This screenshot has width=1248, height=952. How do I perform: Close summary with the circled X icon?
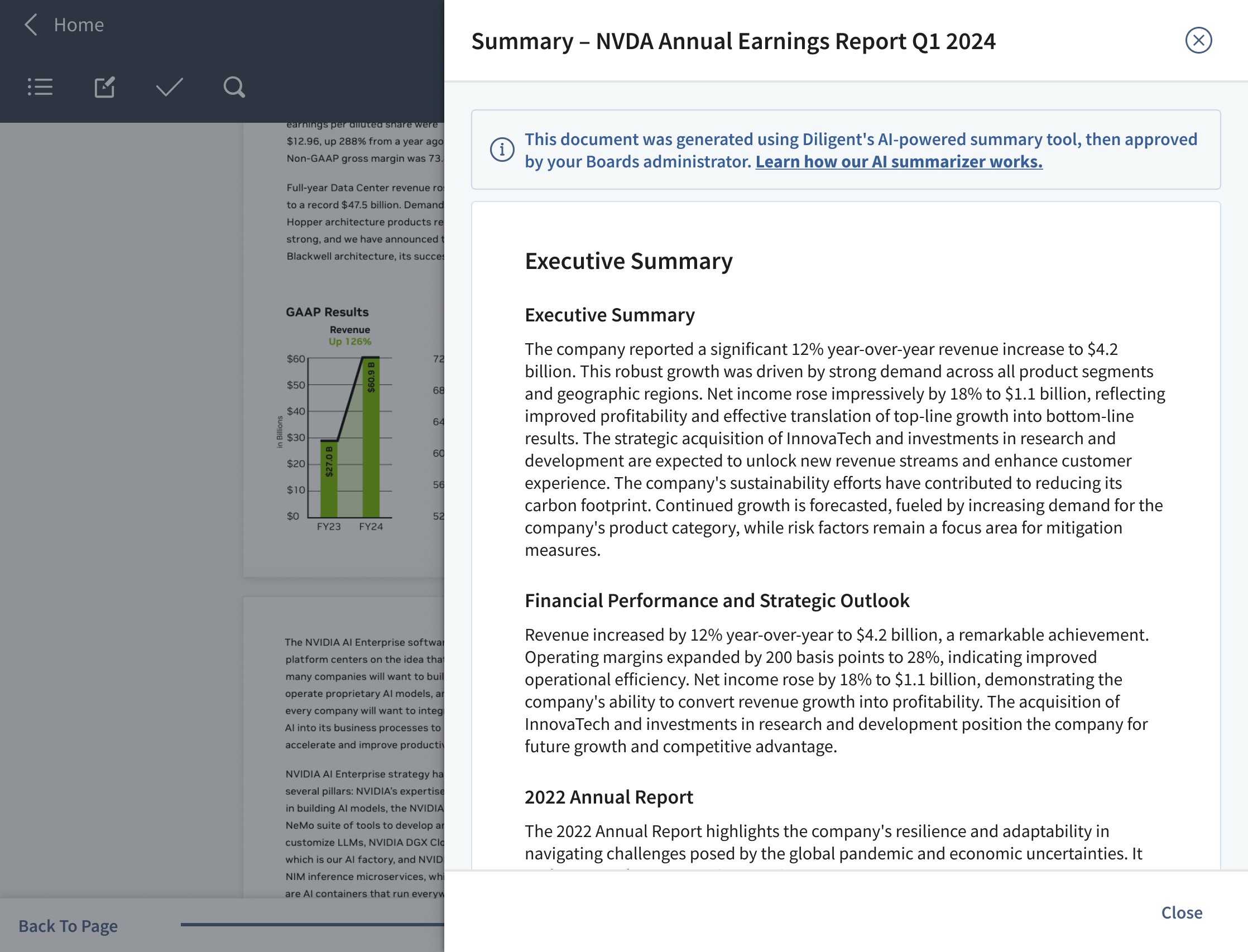click(x=1198, y=40)
